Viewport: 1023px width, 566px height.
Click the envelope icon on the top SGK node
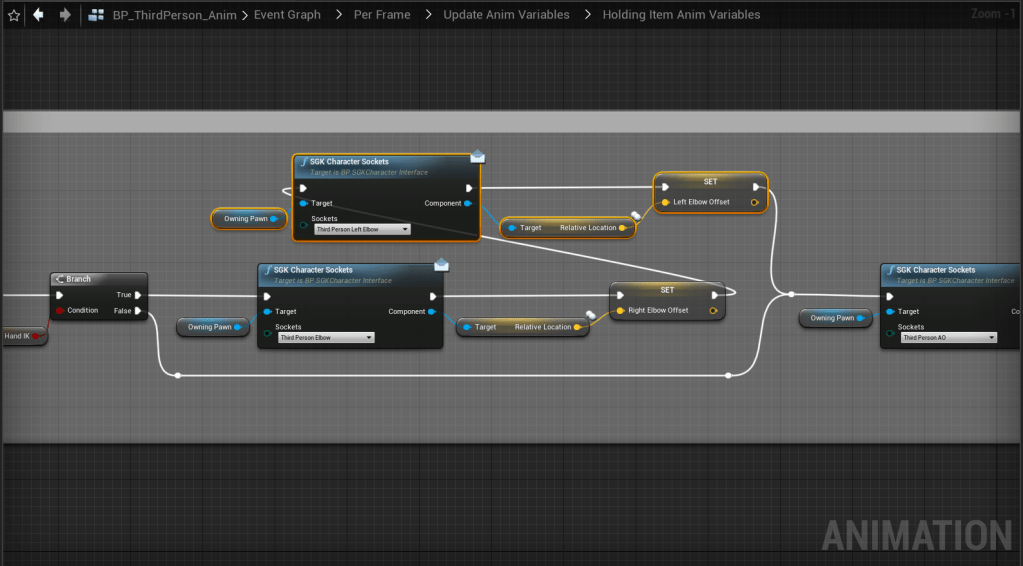coord(477,156)
